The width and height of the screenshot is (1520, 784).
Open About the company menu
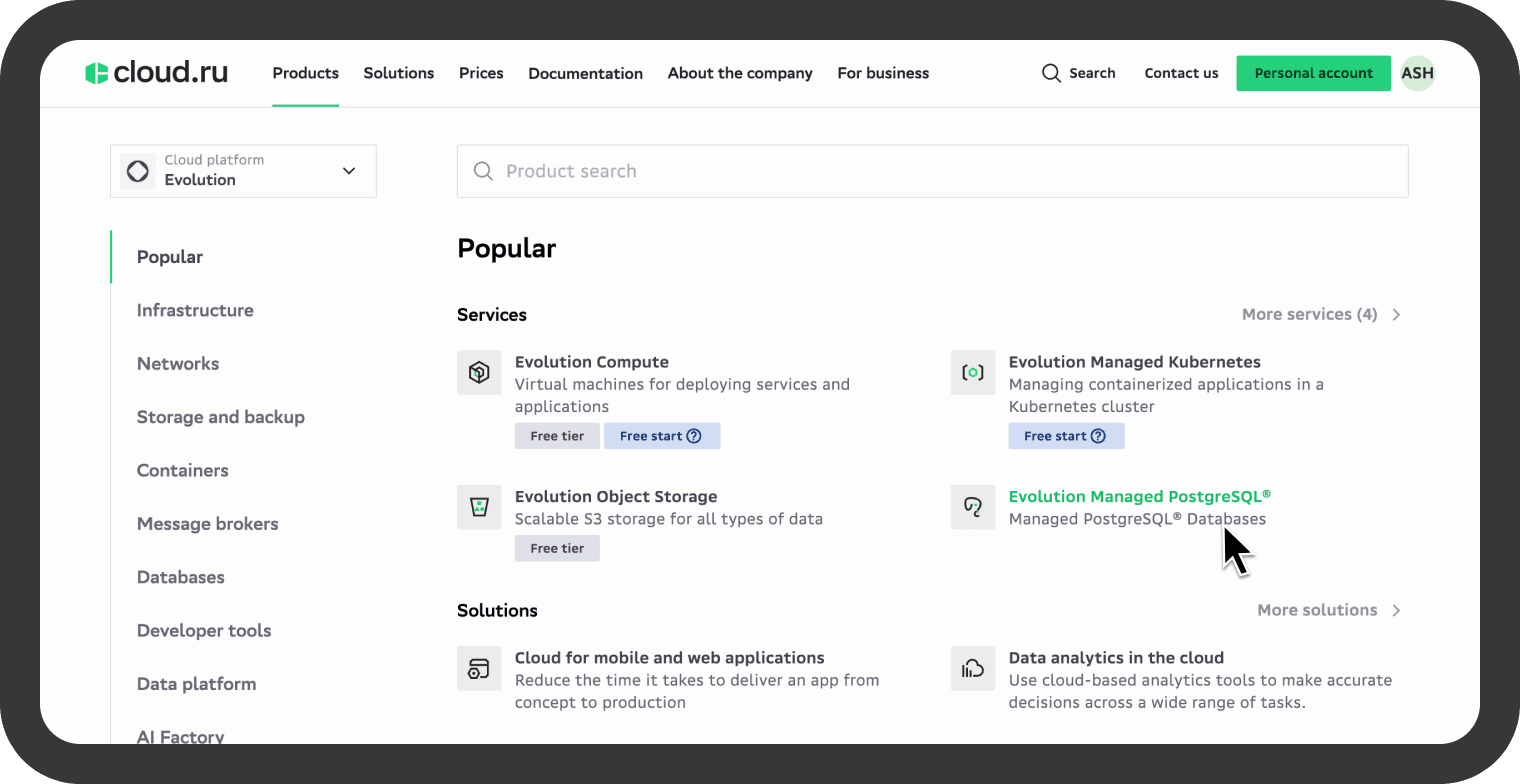(740, 73)
